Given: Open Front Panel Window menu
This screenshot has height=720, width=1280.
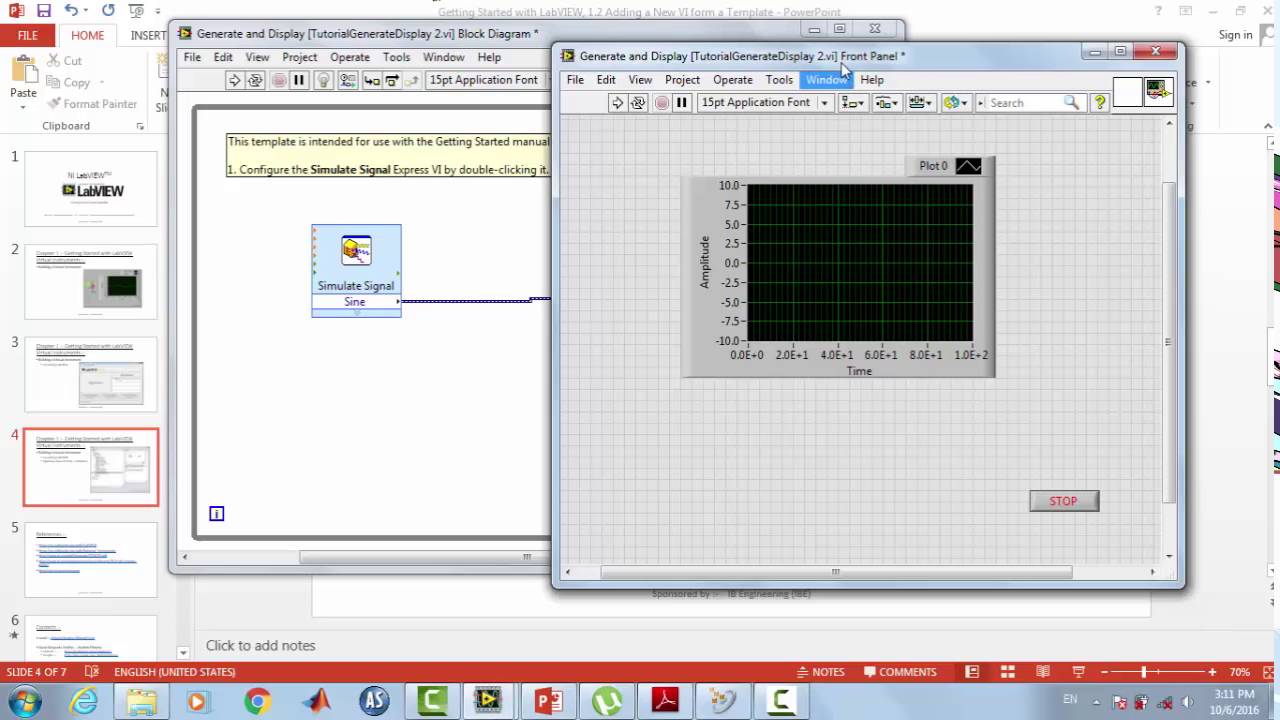Looking at the screenshot, I should [x=827, y=79].
